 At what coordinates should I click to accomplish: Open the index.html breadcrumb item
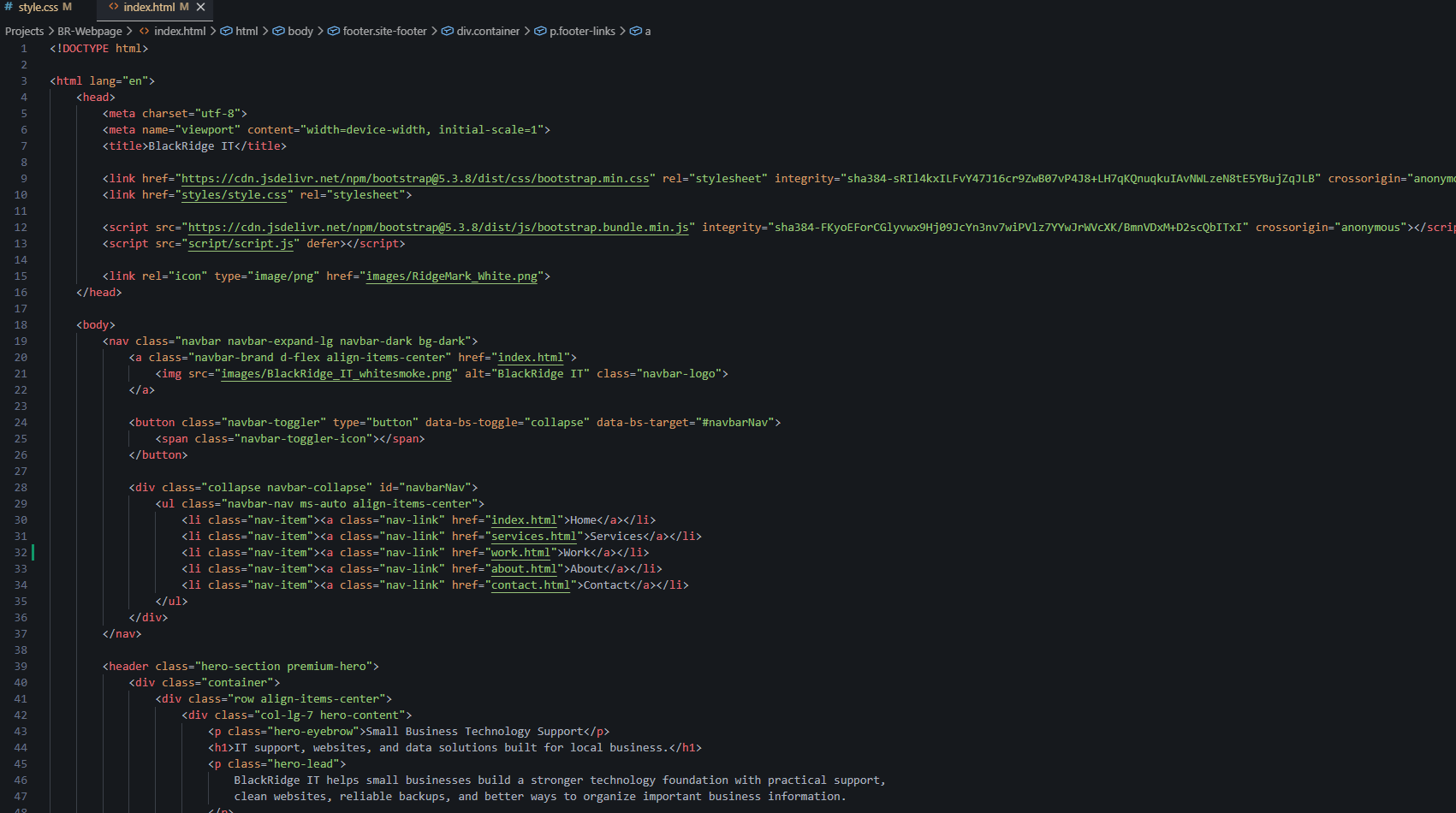click(x=180, y=32)
